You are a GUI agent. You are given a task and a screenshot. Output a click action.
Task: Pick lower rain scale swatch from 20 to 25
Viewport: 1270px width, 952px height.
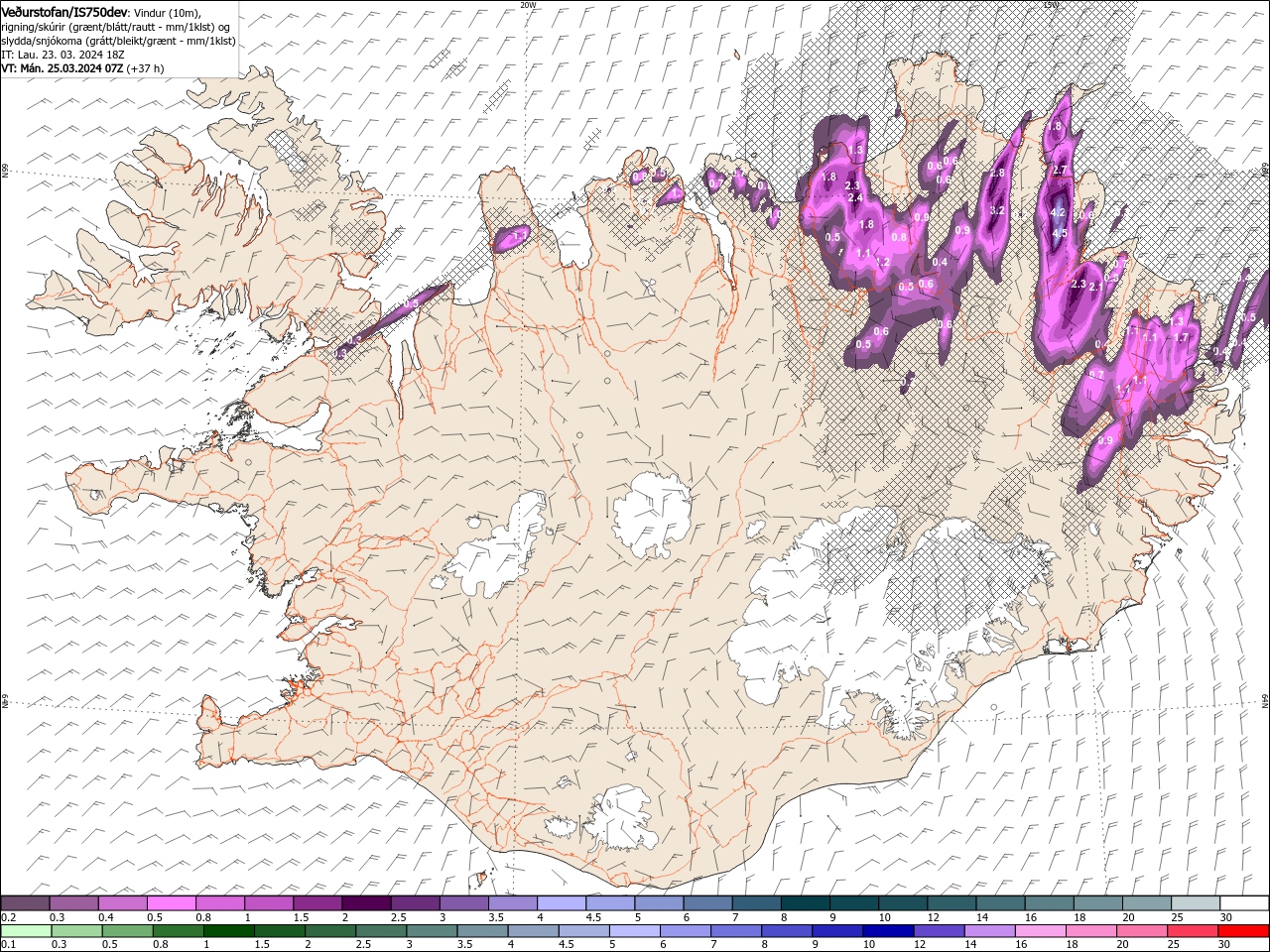pyautogui.click(x=1142, y=931)
